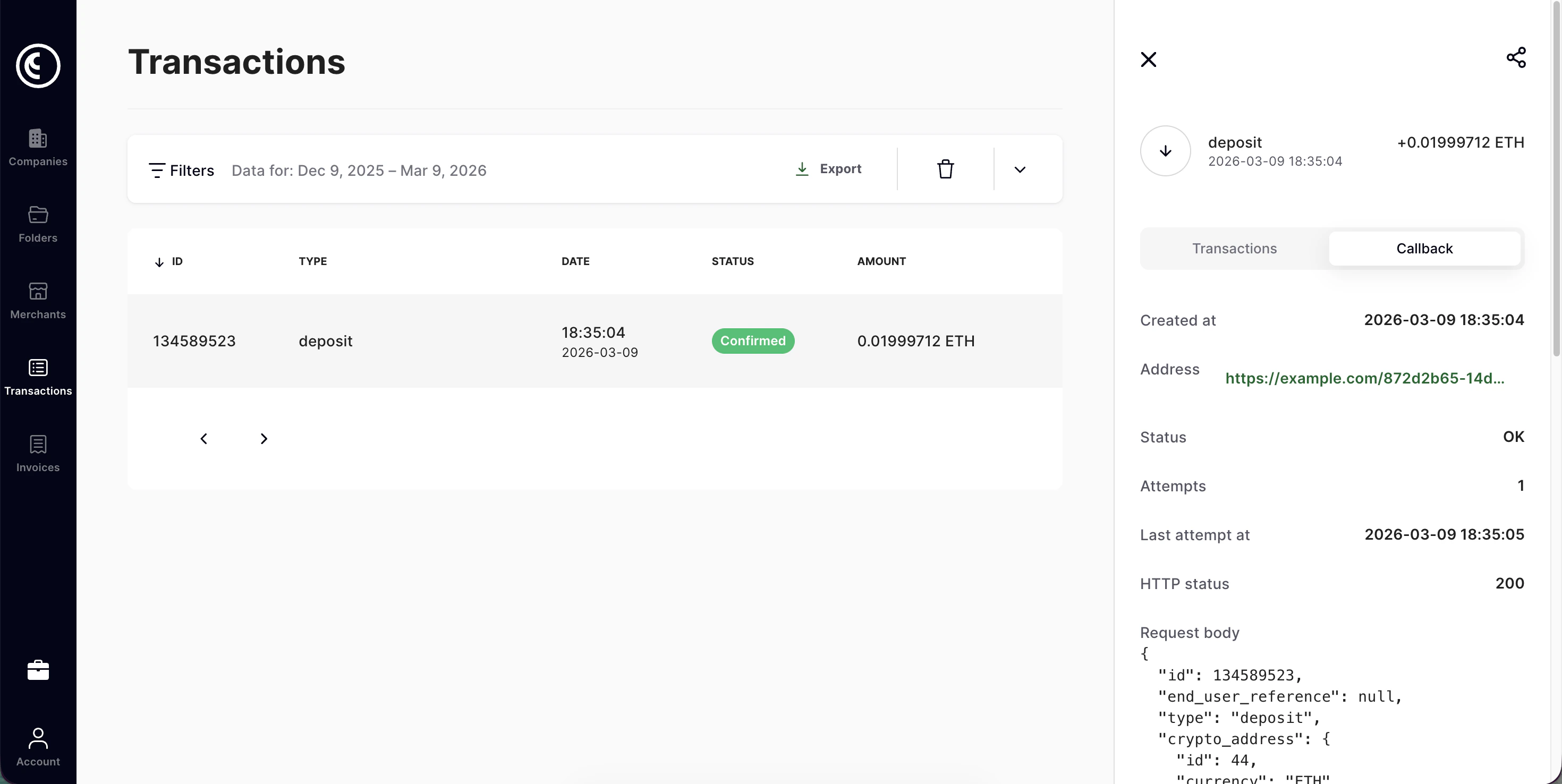
Task: Open the example.com callback address link
Action: click(x=1364, y=378)
